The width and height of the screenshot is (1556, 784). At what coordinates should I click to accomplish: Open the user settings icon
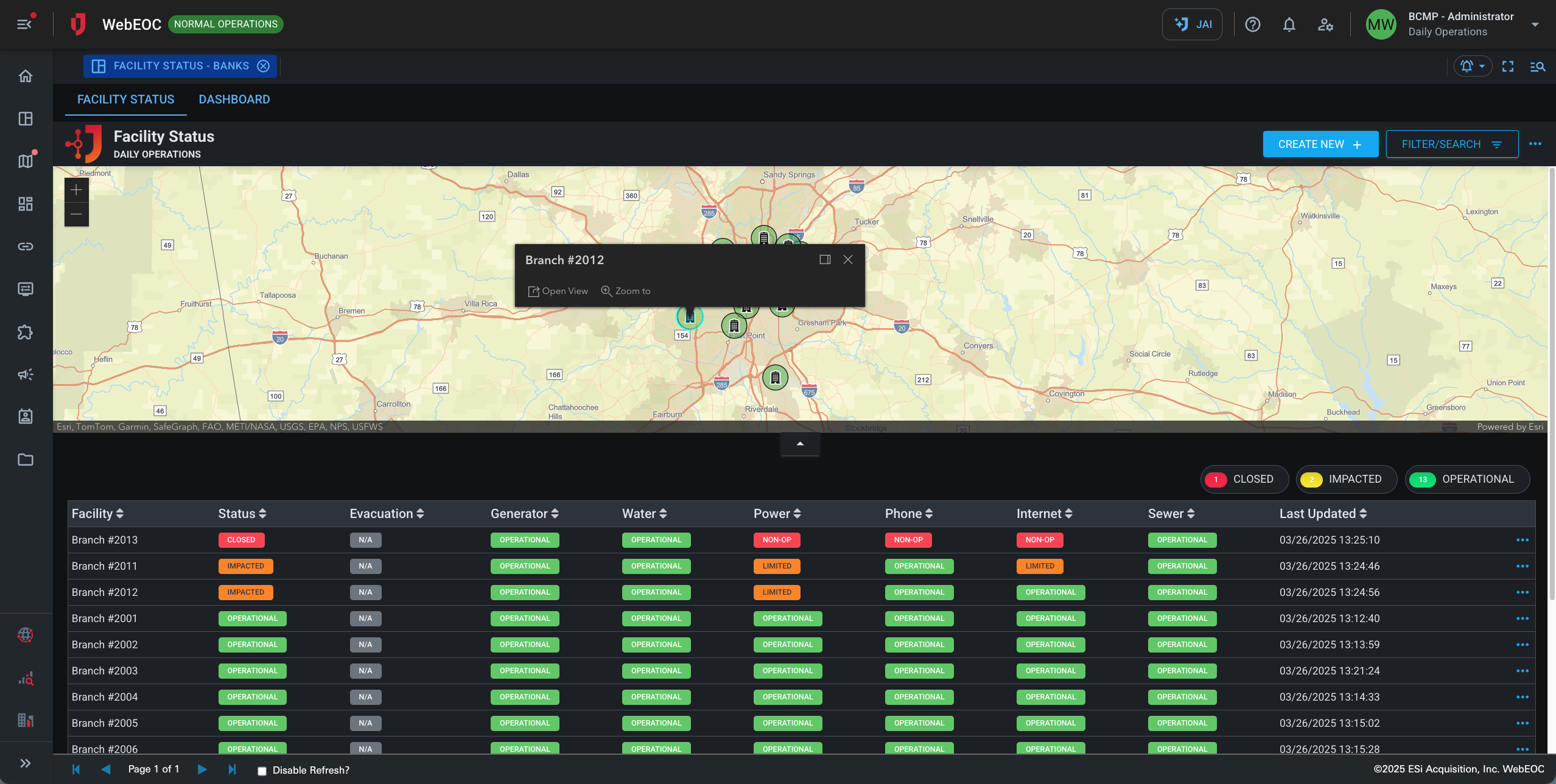click(x=1325, y=24)
